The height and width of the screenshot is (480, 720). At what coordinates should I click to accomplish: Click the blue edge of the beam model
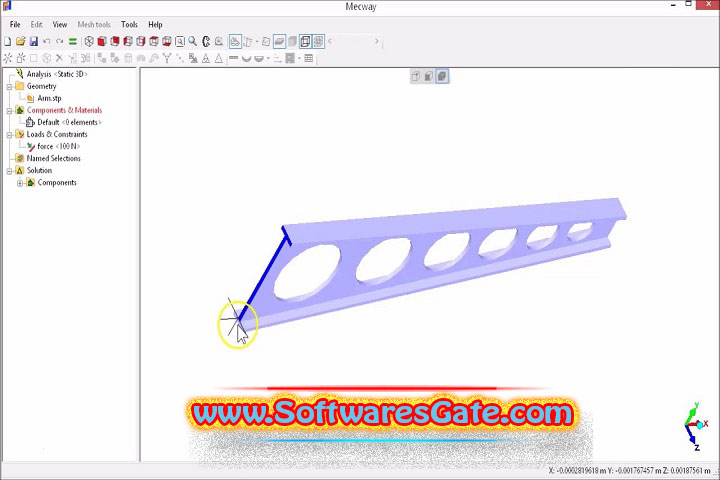pyautogui.click(x=263, y=277)
